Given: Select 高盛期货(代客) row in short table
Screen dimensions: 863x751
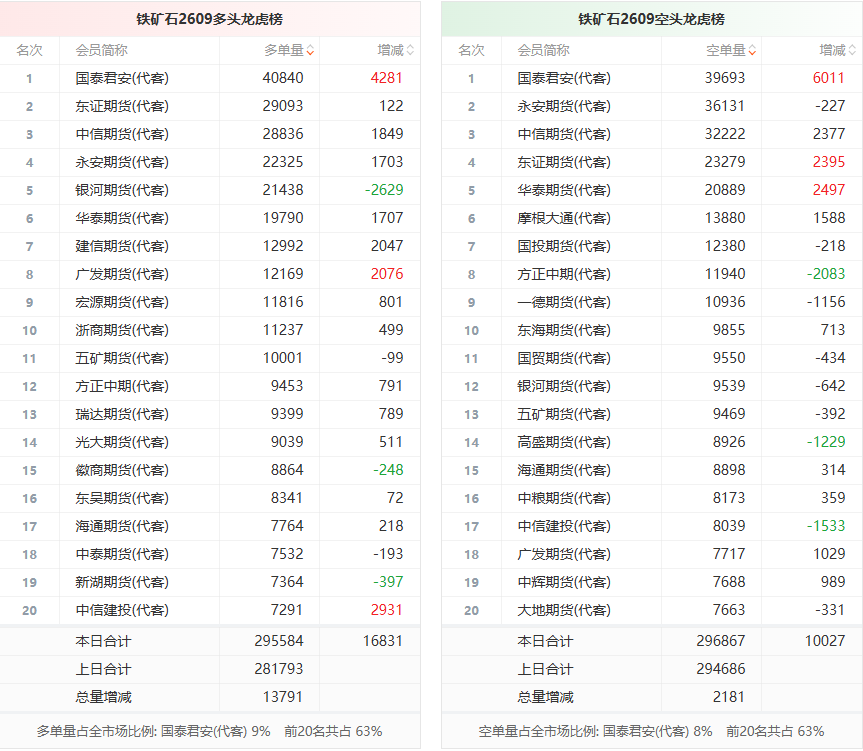Looking at the screenshot, I should click(651, 442).
